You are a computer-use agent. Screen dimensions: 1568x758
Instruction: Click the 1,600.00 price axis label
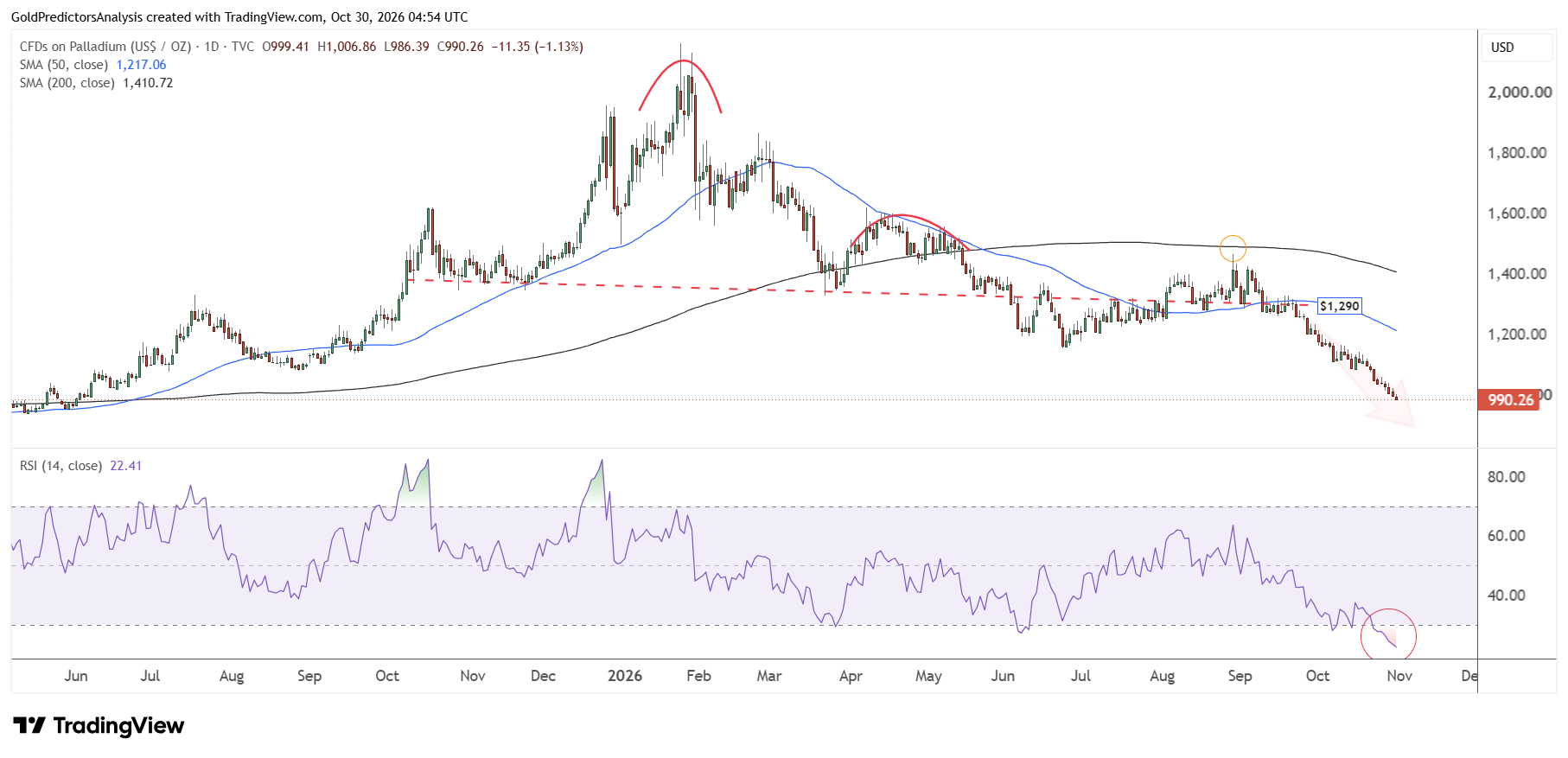pos(1517,213)
